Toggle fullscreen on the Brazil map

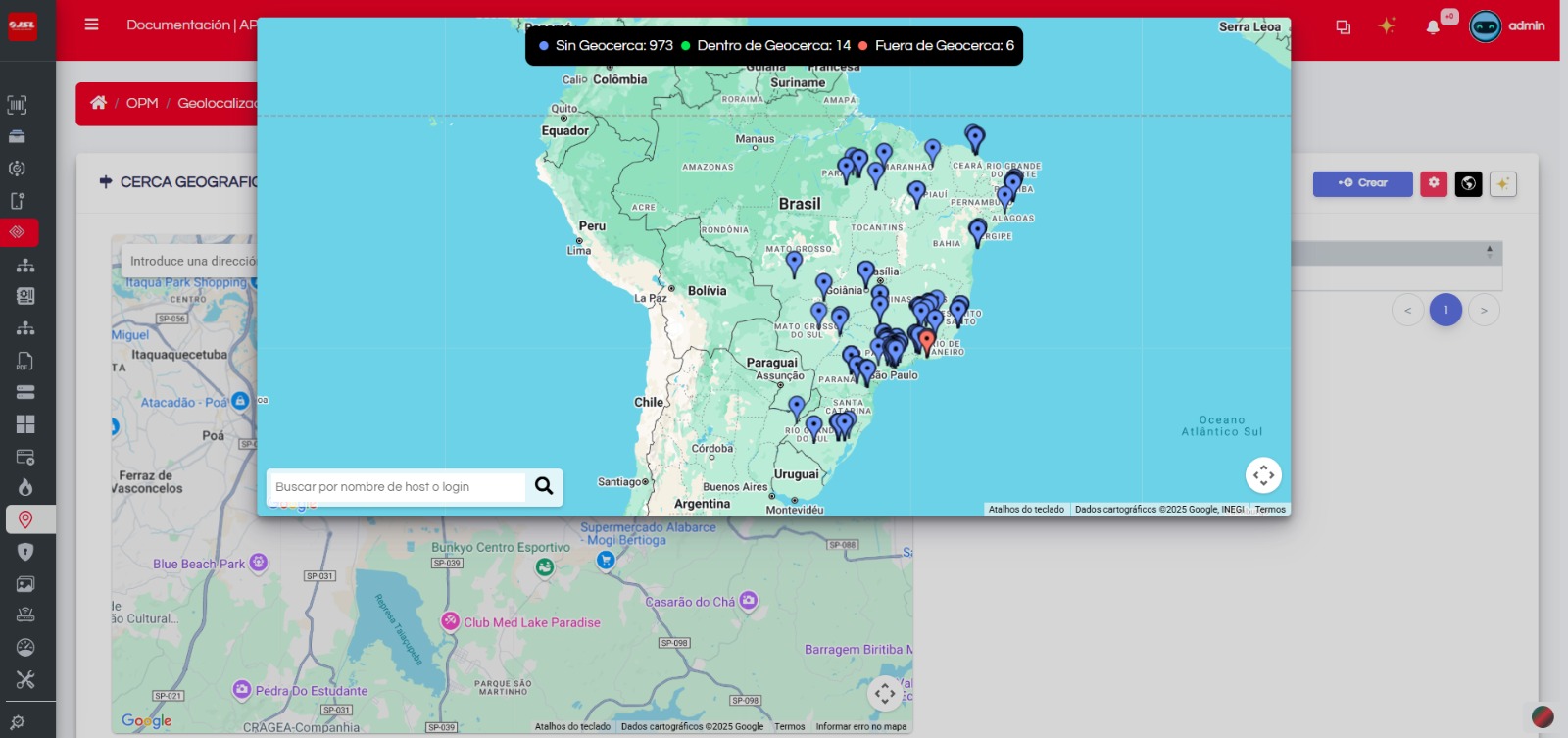click(1263, 475)
